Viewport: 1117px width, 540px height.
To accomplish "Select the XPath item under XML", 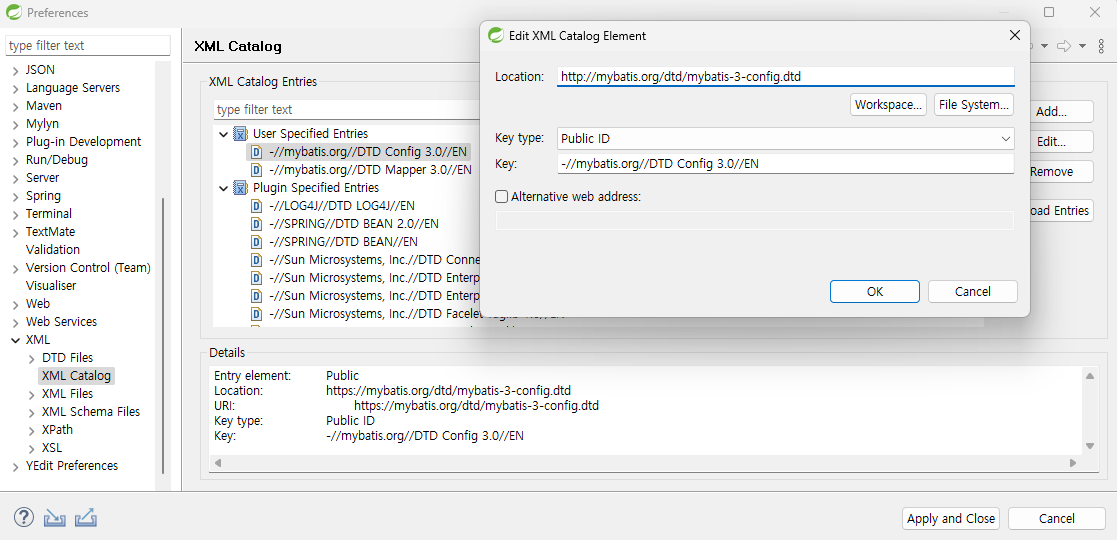I will [x=57, y=430].
